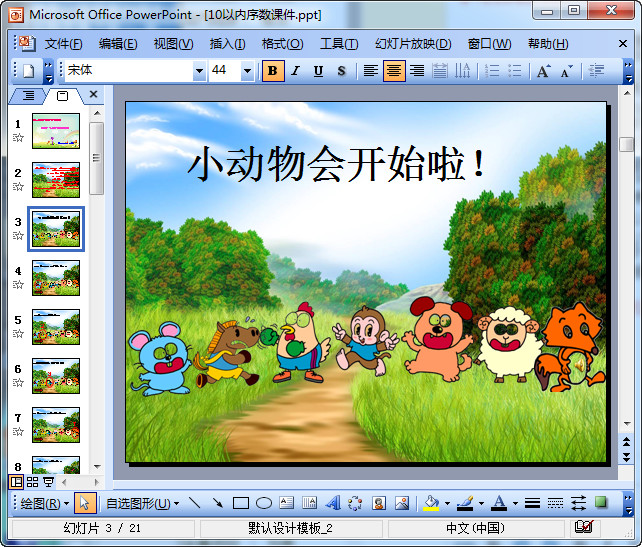Viewport: 642px width, 547px height.
Task: Toggle Italic formatting
Action: 296,71
